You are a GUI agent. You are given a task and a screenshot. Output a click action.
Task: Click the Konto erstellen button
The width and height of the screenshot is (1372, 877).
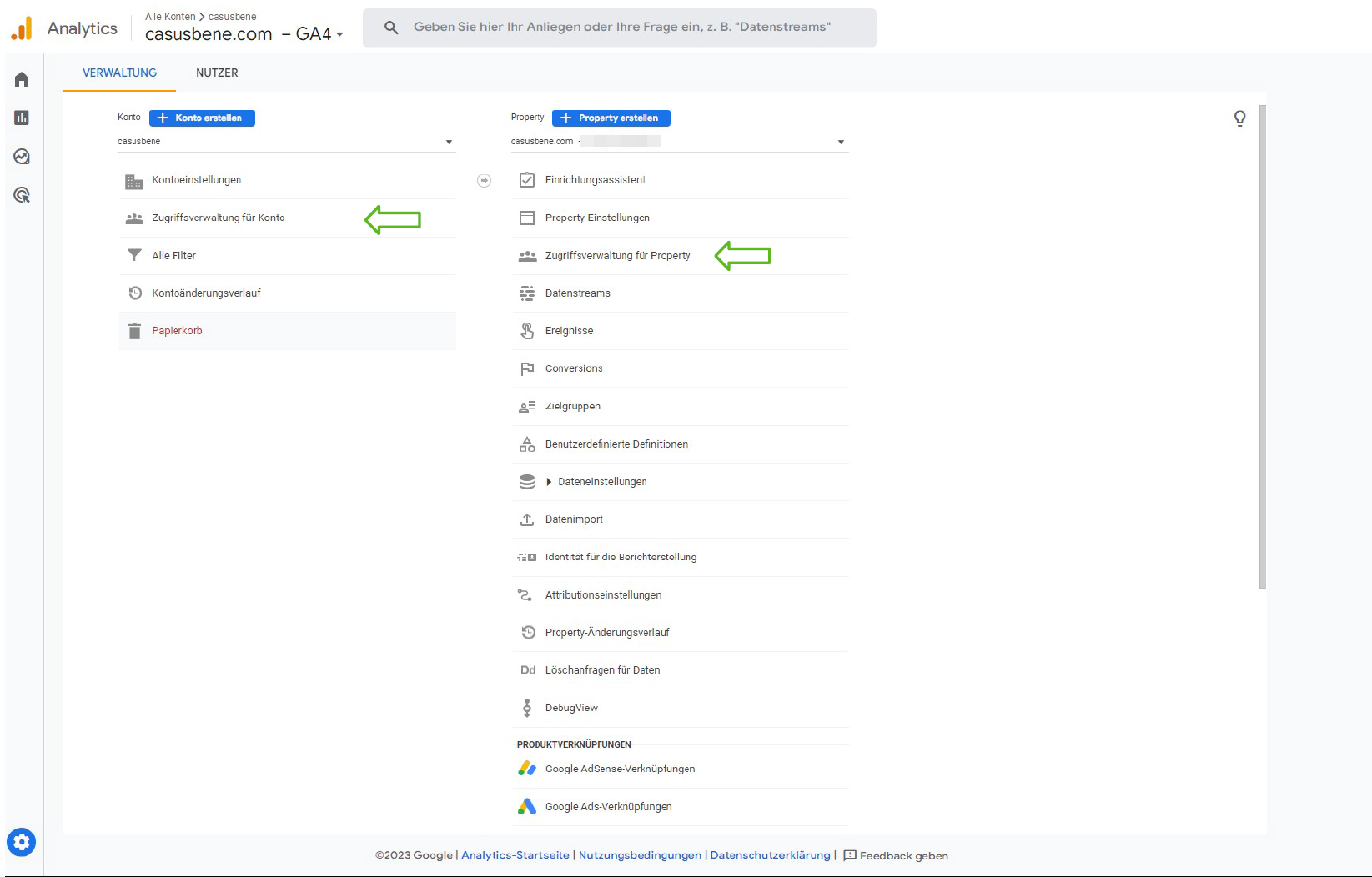tap(202, 118)
